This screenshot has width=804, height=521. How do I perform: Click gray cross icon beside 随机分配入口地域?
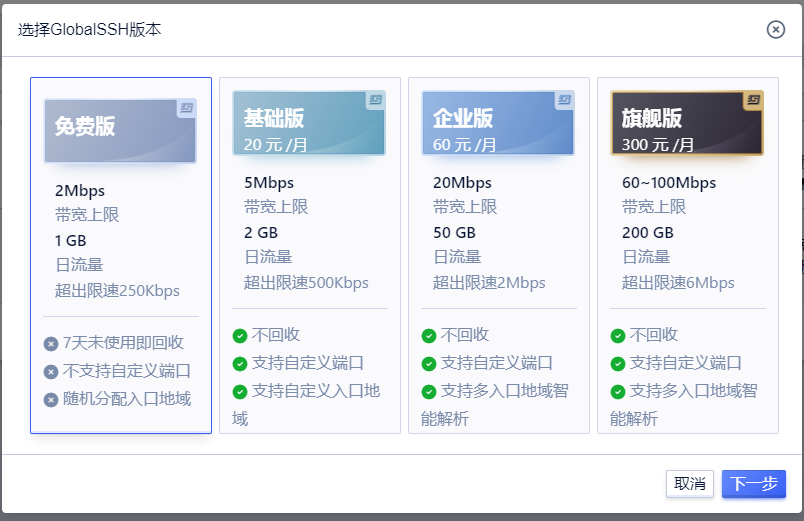click(x=51, y=400)
